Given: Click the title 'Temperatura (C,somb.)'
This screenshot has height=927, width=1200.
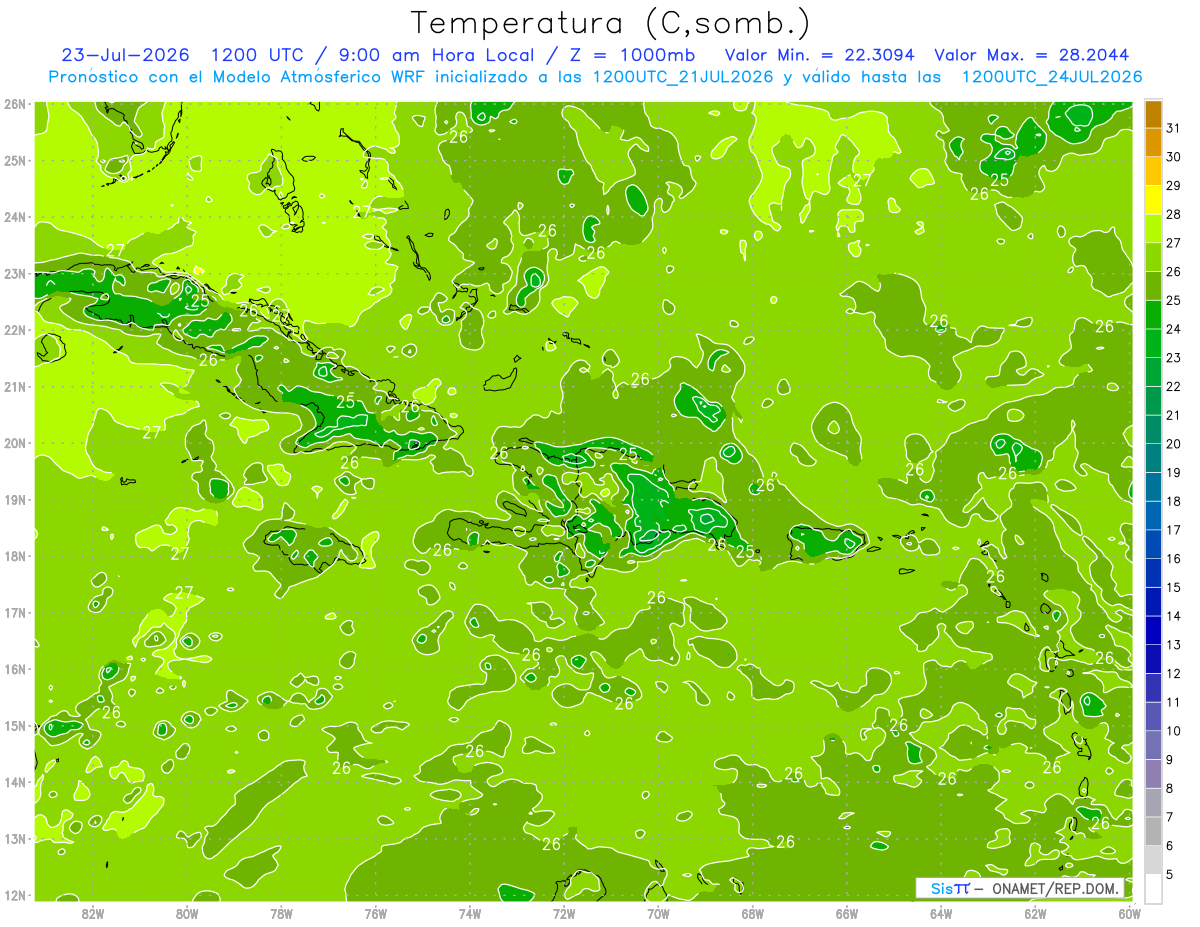Looking at the screenshot, I should (611, 23).
